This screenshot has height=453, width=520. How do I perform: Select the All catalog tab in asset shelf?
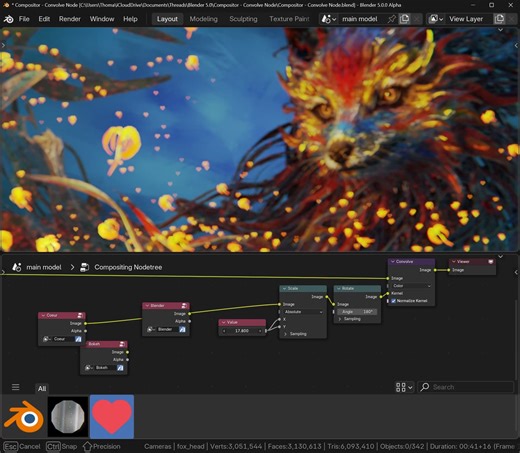42,388
